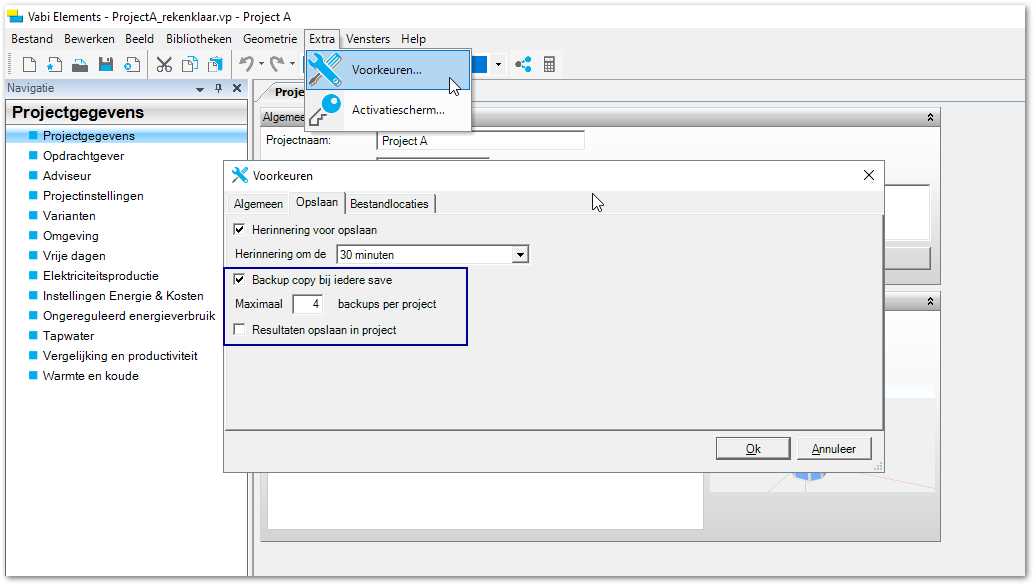This screenshot has width=1034, height=585.
Task: Switch to the Bestandlocaties tab
Action: click(x=389, y=204)
